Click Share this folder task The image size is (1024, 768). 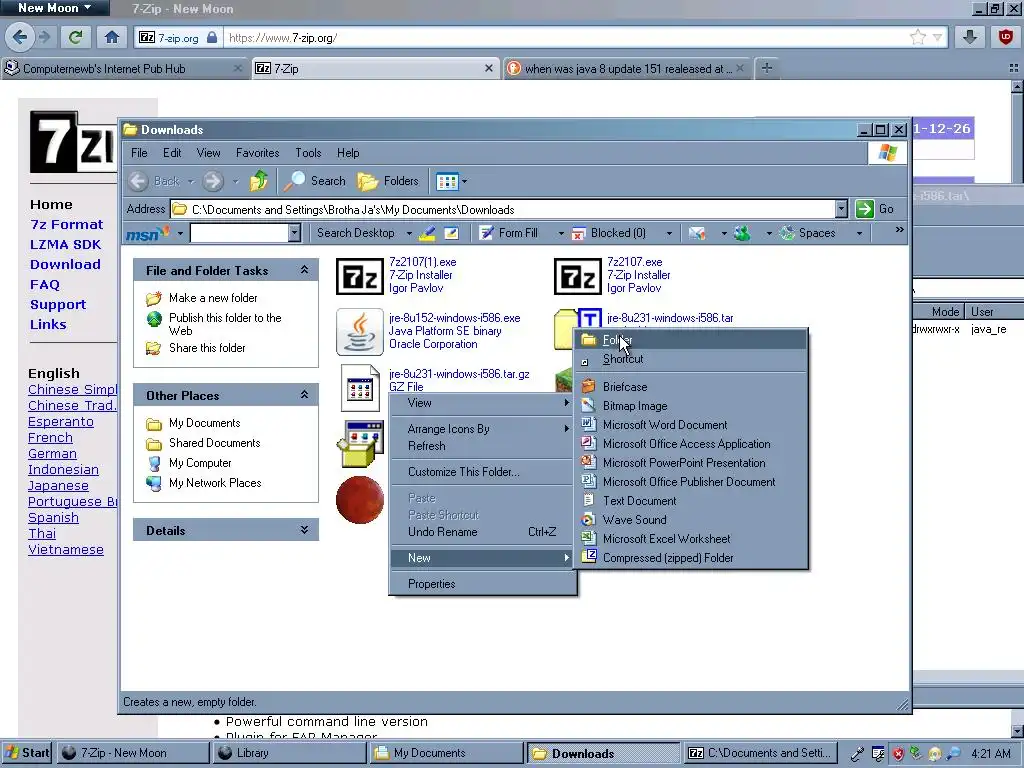point(207,348)
